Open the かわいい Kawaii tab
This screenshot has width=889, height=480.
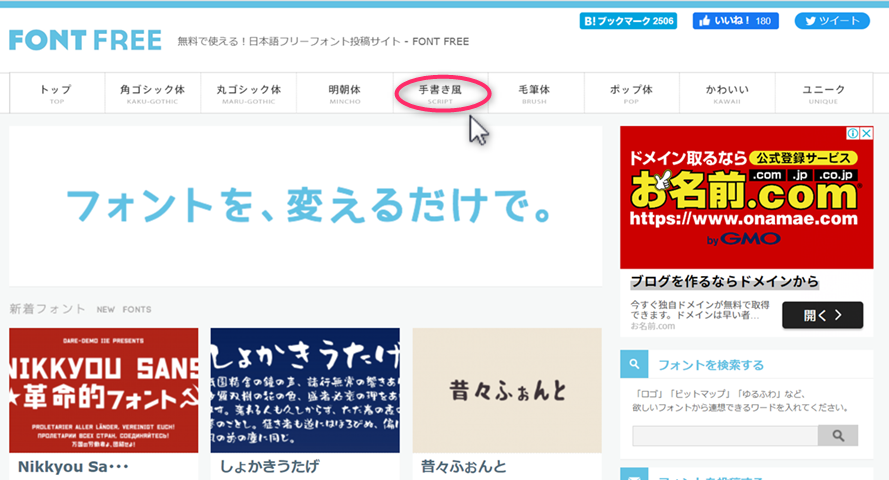pos(727,93)
